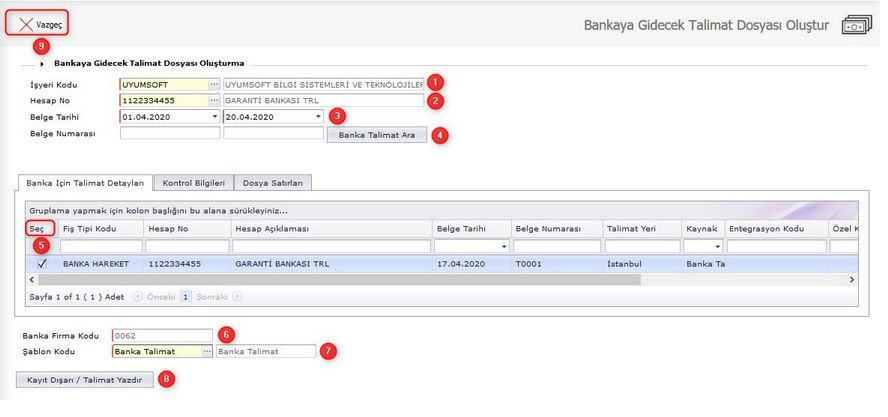Click the Banka Talimat Ara button

[x=377, y=134]
